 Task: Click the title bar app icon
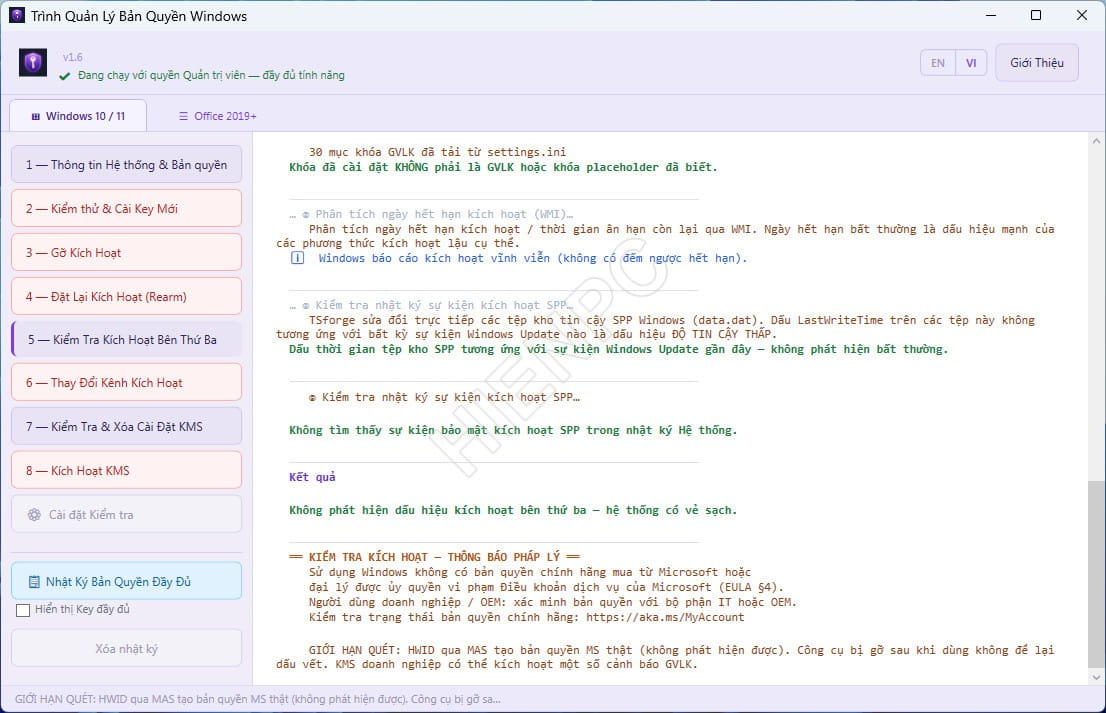point(17,16)
